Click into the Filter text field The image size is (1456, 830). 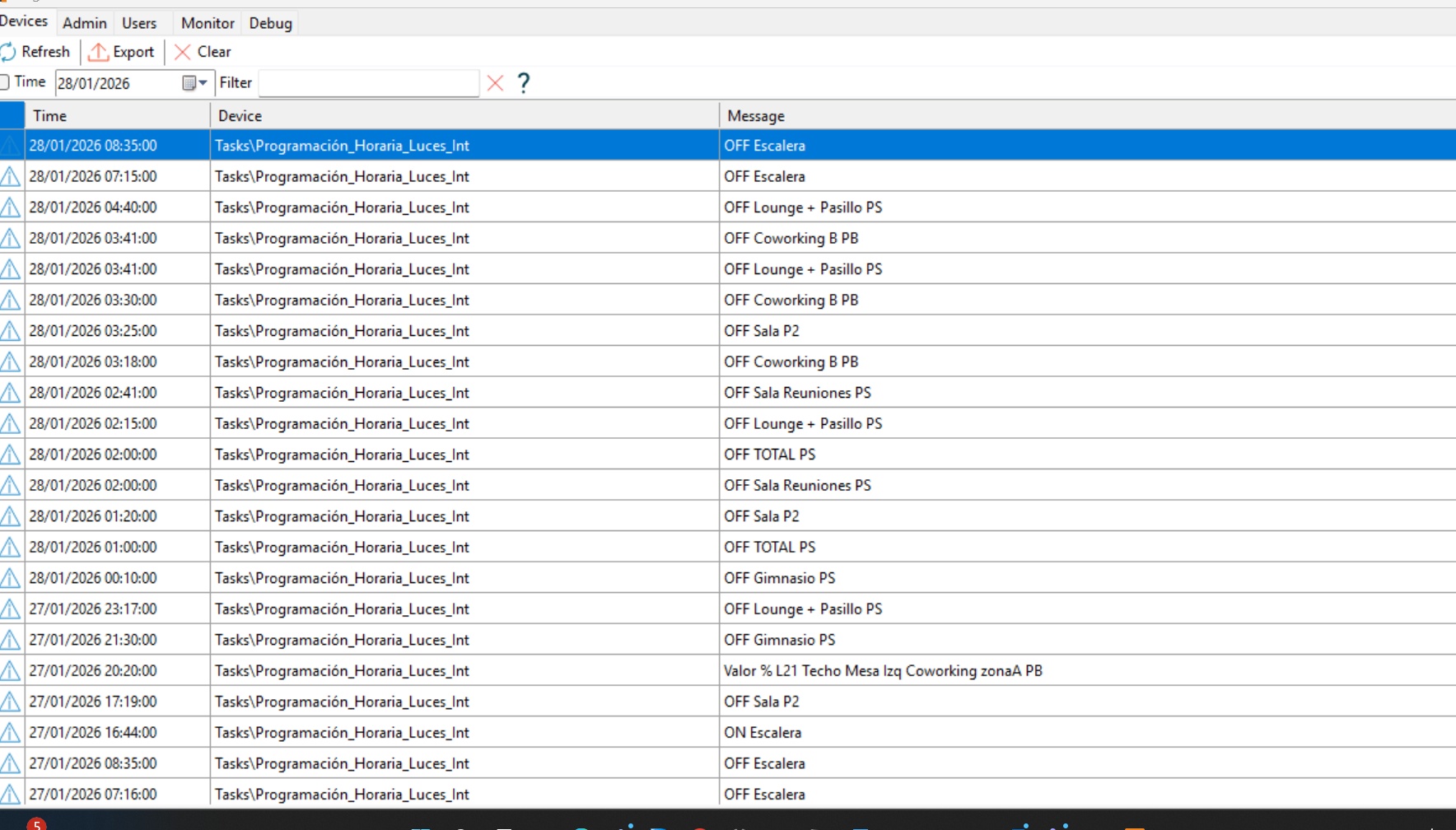(x=368, y=83)
